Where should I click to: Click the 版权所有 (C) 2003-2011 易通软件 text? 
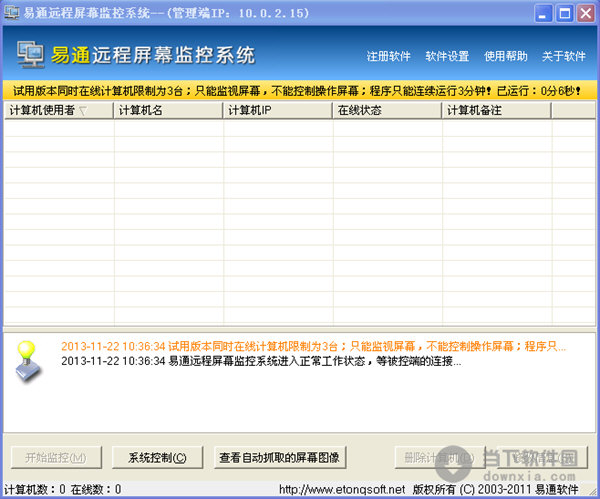coord(496,489)
